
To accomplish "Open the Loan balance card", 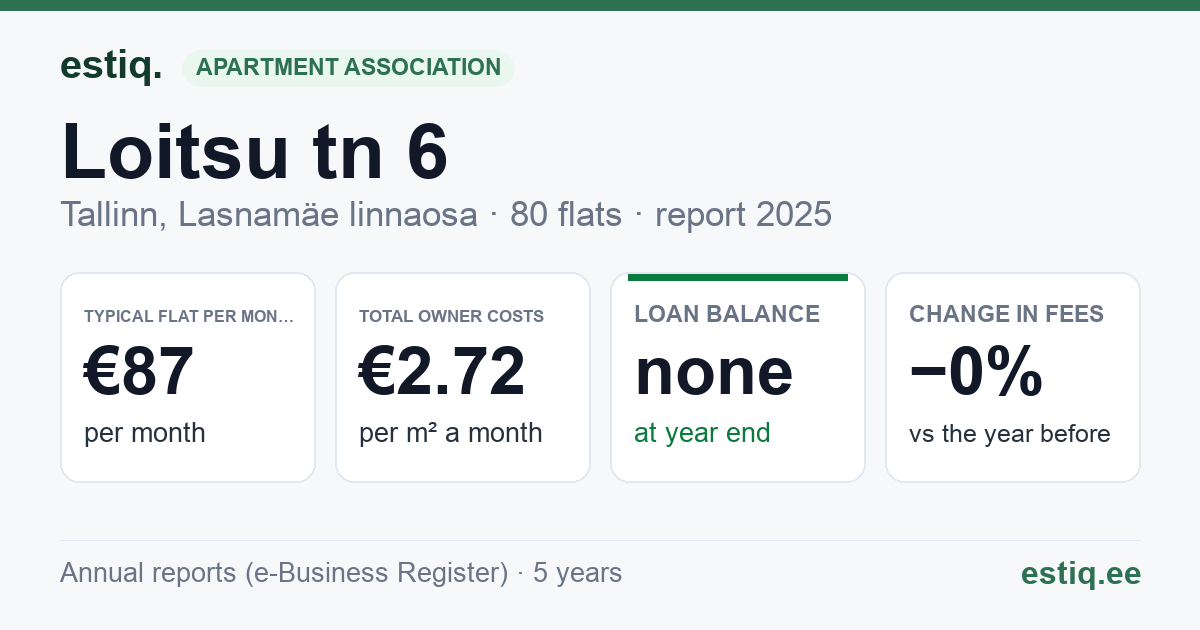I will [738, 377].
